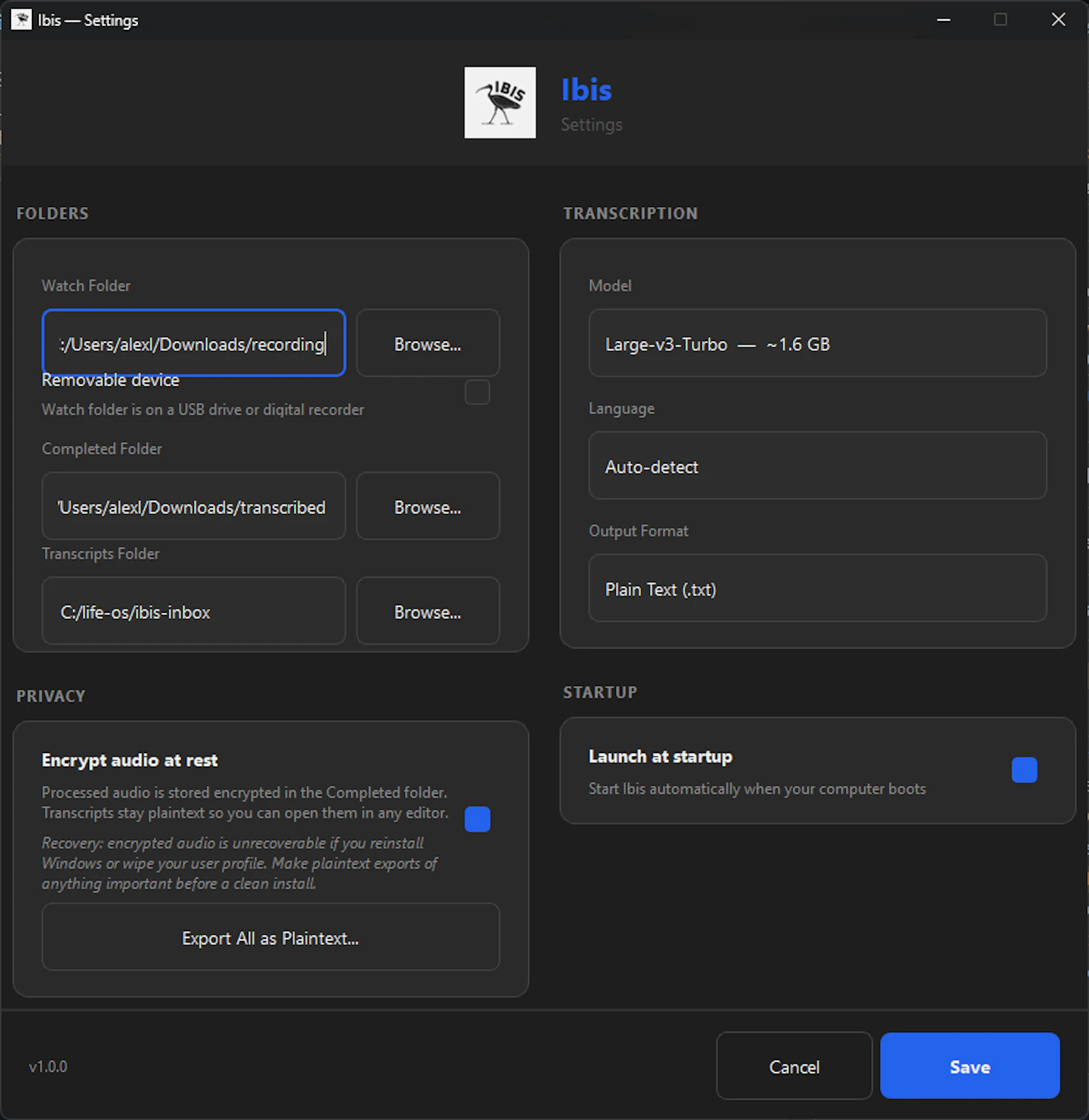
Task: Click the Encrypt audio at rest heading
Action: click(129, 761)
